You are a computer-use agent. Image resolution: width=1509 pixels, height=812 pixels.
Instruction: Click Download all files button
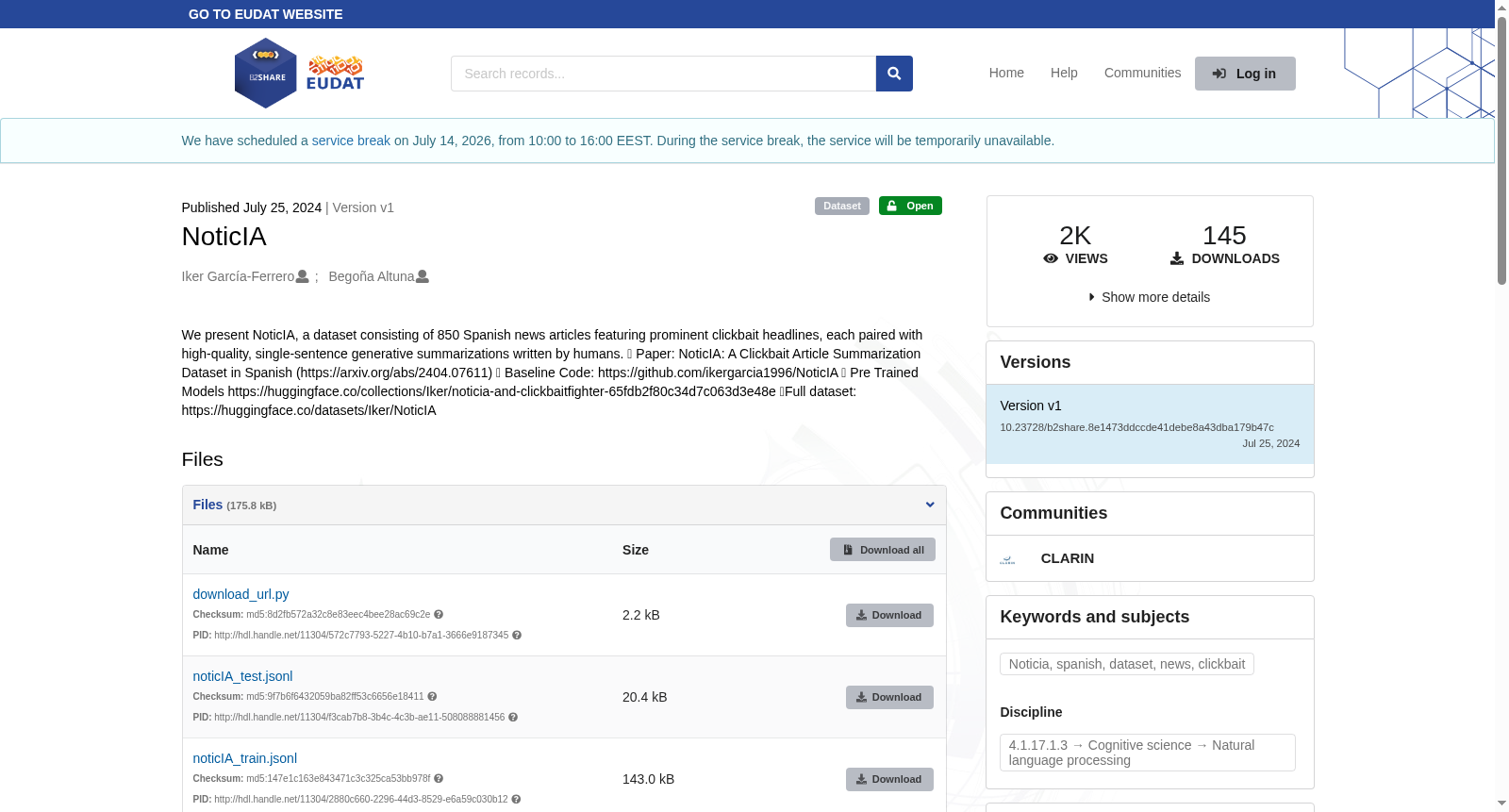[883, 550]
